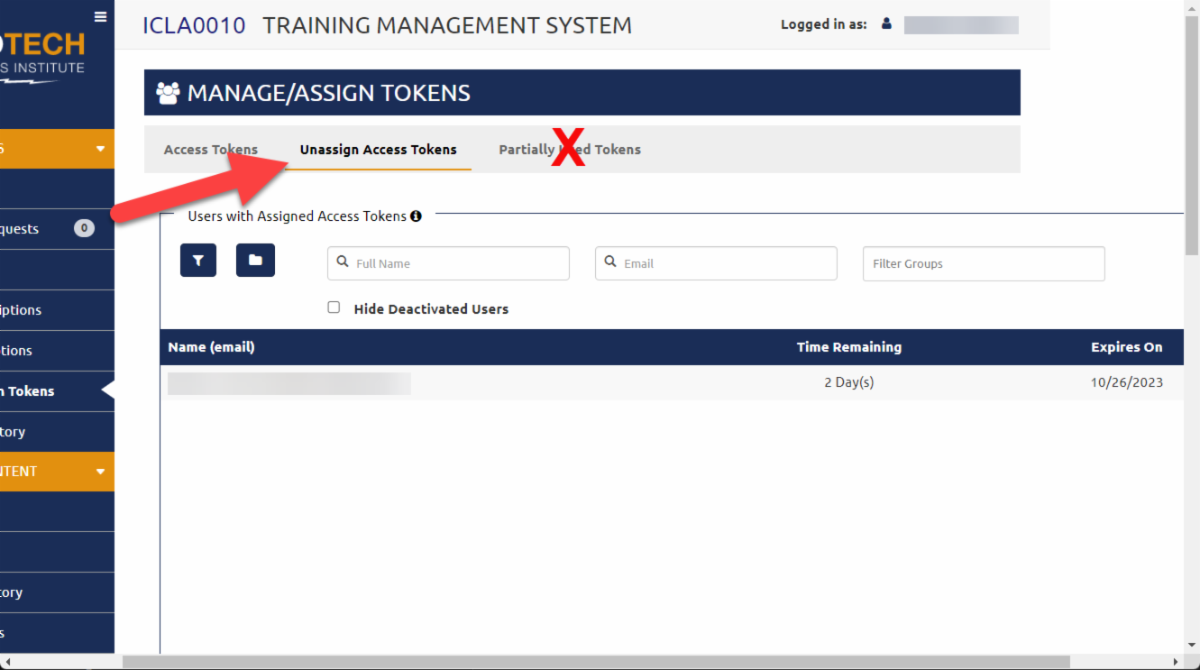Image resolution: width=1200 pixels, height=670 pixels.
Task: Click the ICLA0010 link in the header
Action: pyautogui.click(x=193, y=25)
